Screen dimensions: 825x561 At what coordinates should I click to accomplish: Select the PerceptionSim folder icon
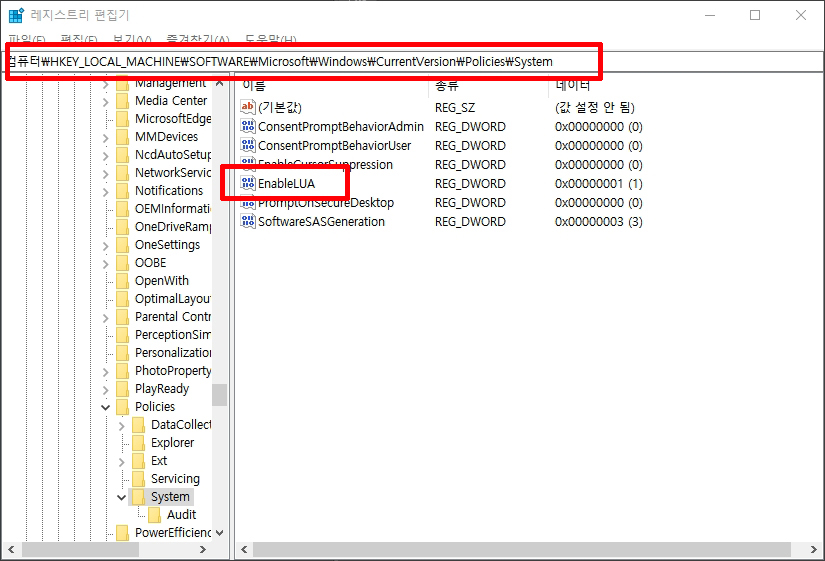click(122, 335)
